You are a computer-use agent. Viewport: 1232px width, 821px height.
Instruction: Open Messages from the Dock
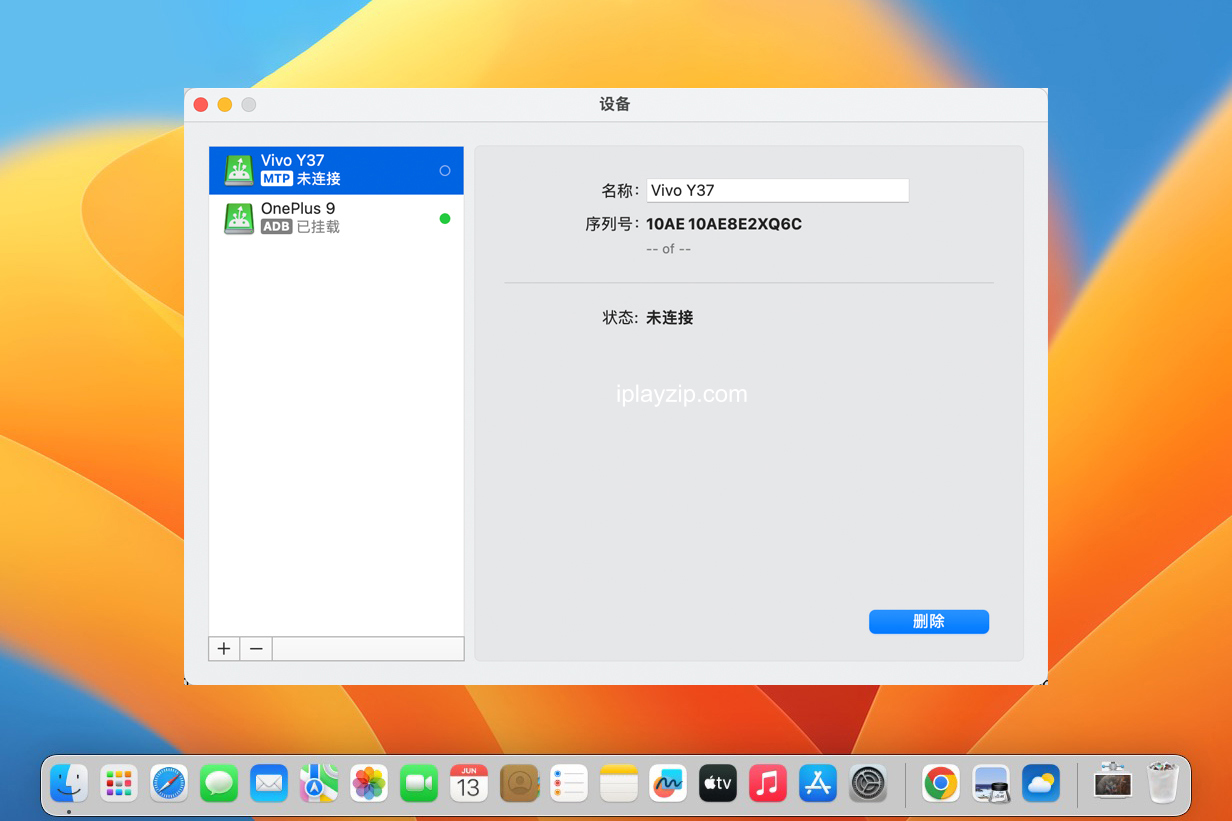click(x=219, y=783)
